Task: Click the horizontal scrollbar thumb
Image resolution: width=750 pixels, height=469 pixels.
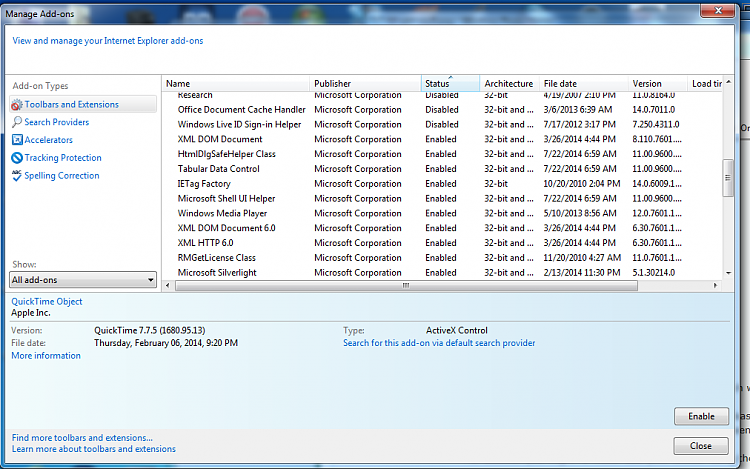Action: pyautogui.click(x=407, y=285)
